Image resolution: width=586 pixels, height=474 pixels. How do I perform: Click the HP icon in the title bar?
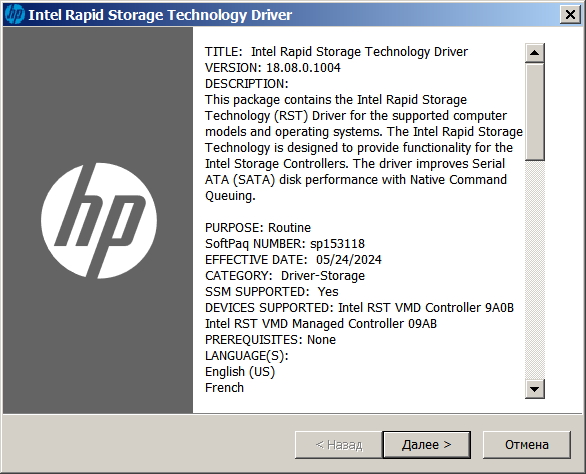15,15
